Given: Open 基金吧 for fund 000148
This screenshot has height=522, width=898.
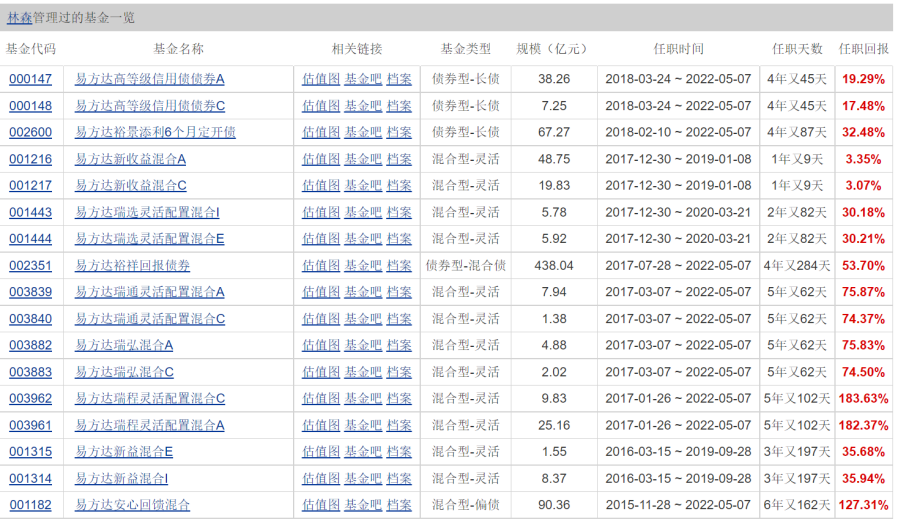Looking at the screenshot, I should pyautogui.click(x=363, y=106).
